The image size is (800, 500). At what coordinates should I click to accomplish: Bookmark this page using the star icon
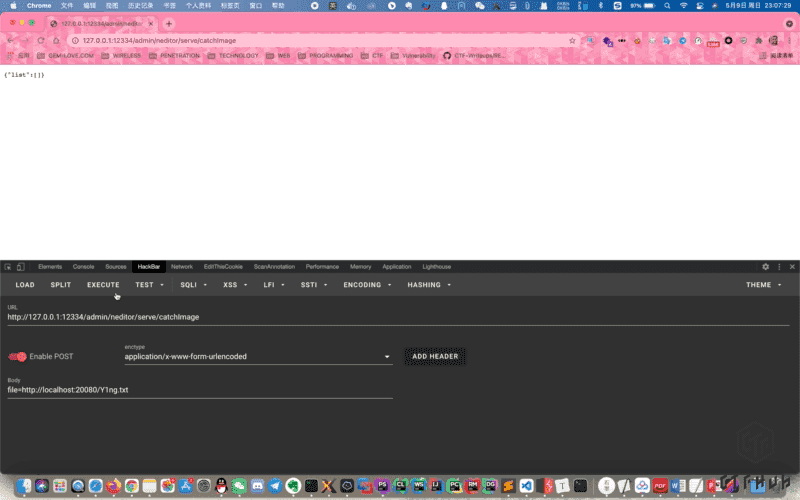[573, 41]
